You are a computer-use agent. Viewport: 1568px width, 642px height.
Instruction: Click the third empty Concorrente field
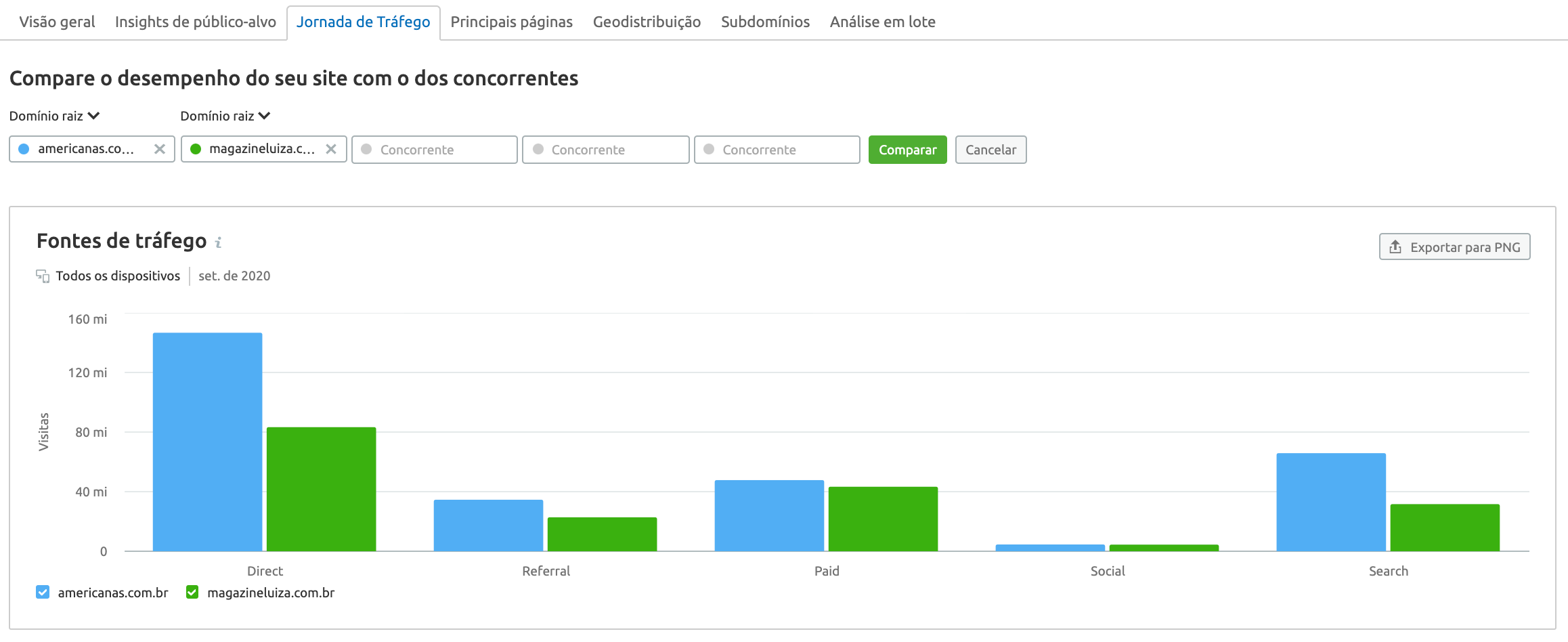[777, 150]
